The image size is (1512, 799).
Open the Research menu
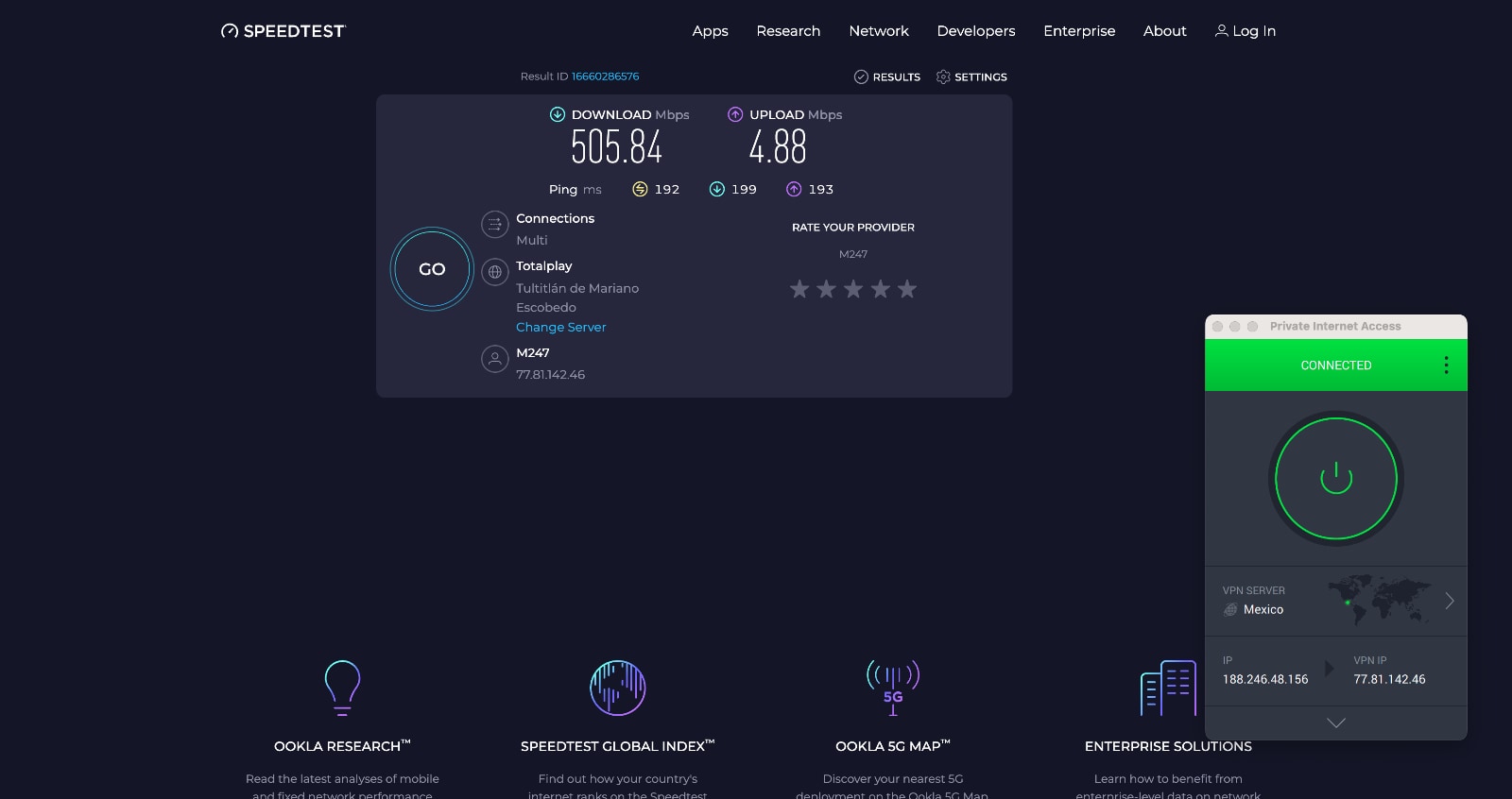pyautogui.click(x=788, y=31)
